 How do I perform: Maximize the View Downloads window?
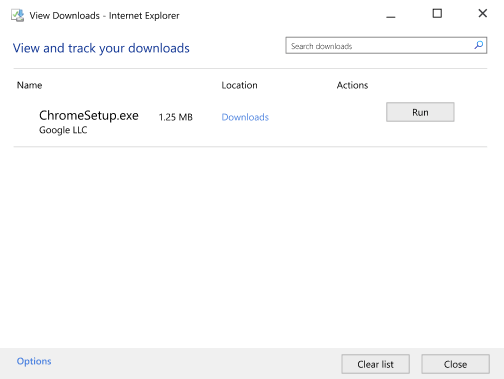(437, 14)
